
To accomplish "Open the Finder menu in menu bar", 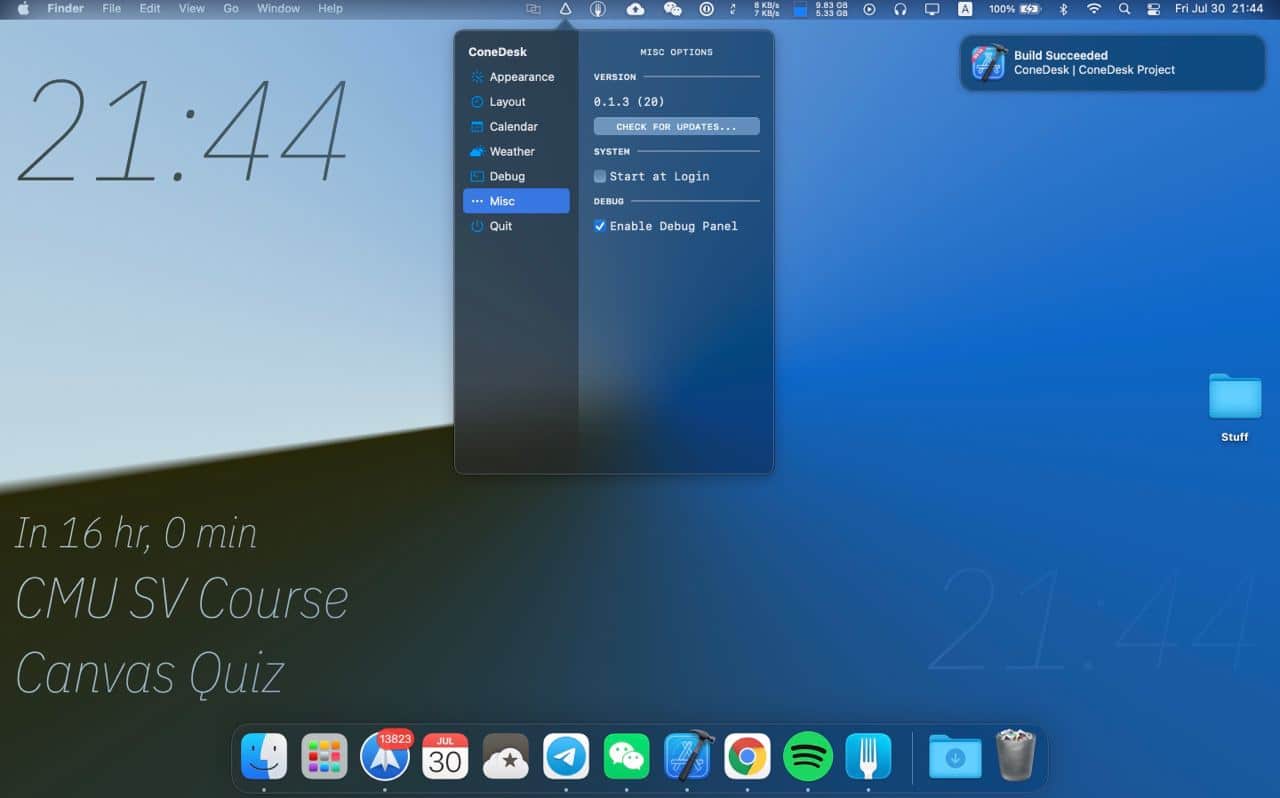I will point(66,9).
